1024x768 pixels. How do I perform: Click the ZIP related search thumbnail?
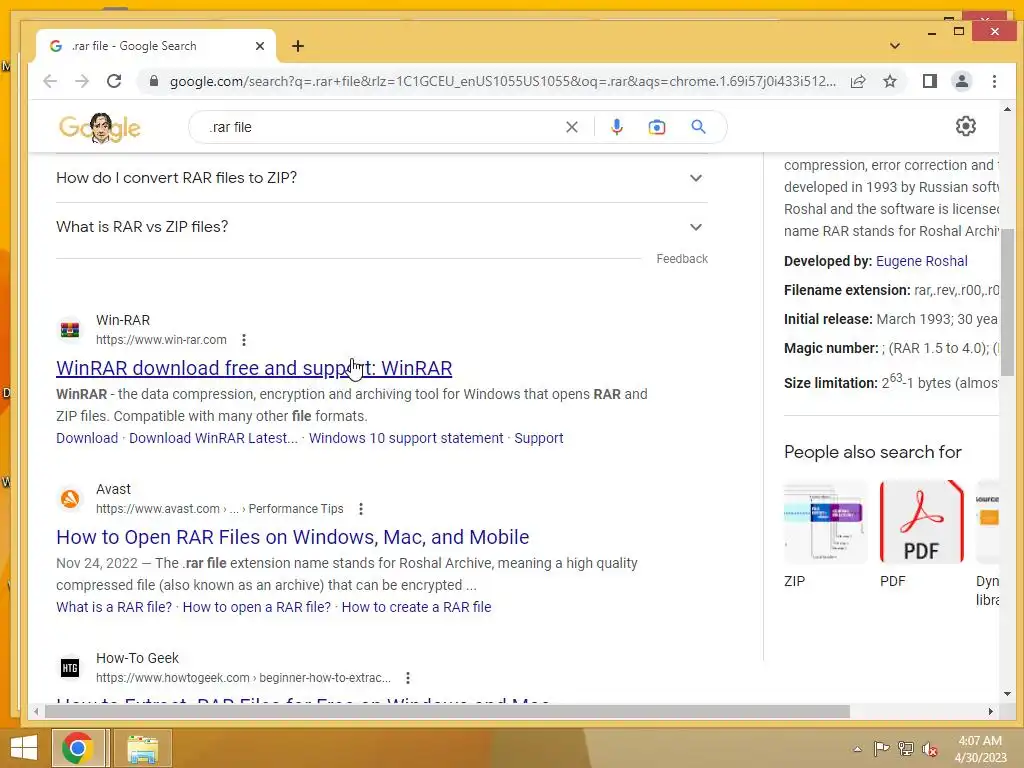point(825,522)
